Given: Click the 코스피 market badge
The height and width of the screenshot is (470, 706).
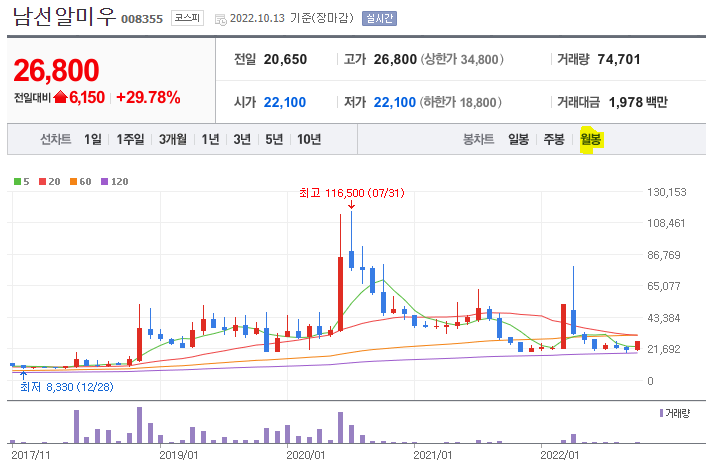Looking at the screenshot, I should pos(187,18).
